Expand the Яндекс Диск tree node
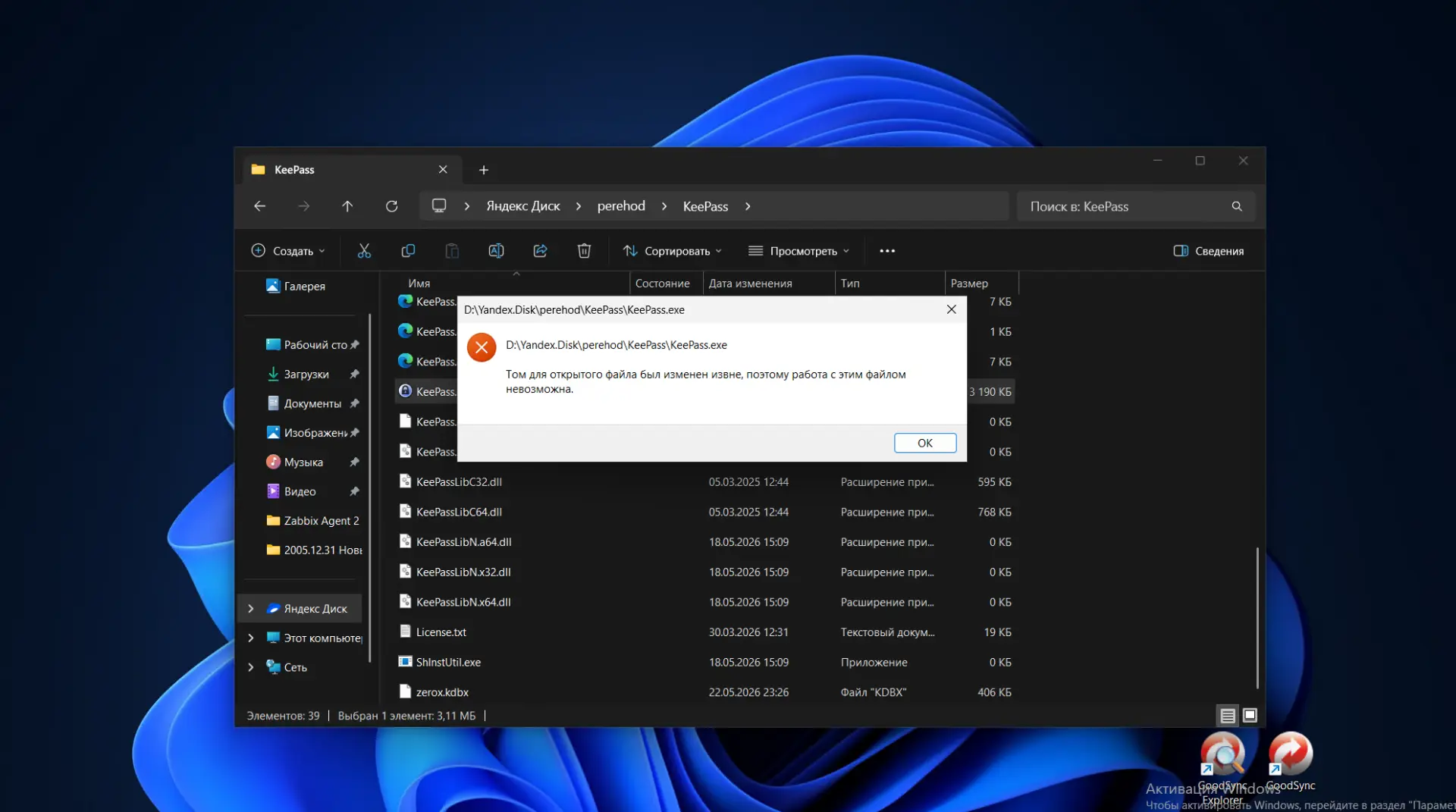This screenshot has height=812, width=1456. coord(251,609)
